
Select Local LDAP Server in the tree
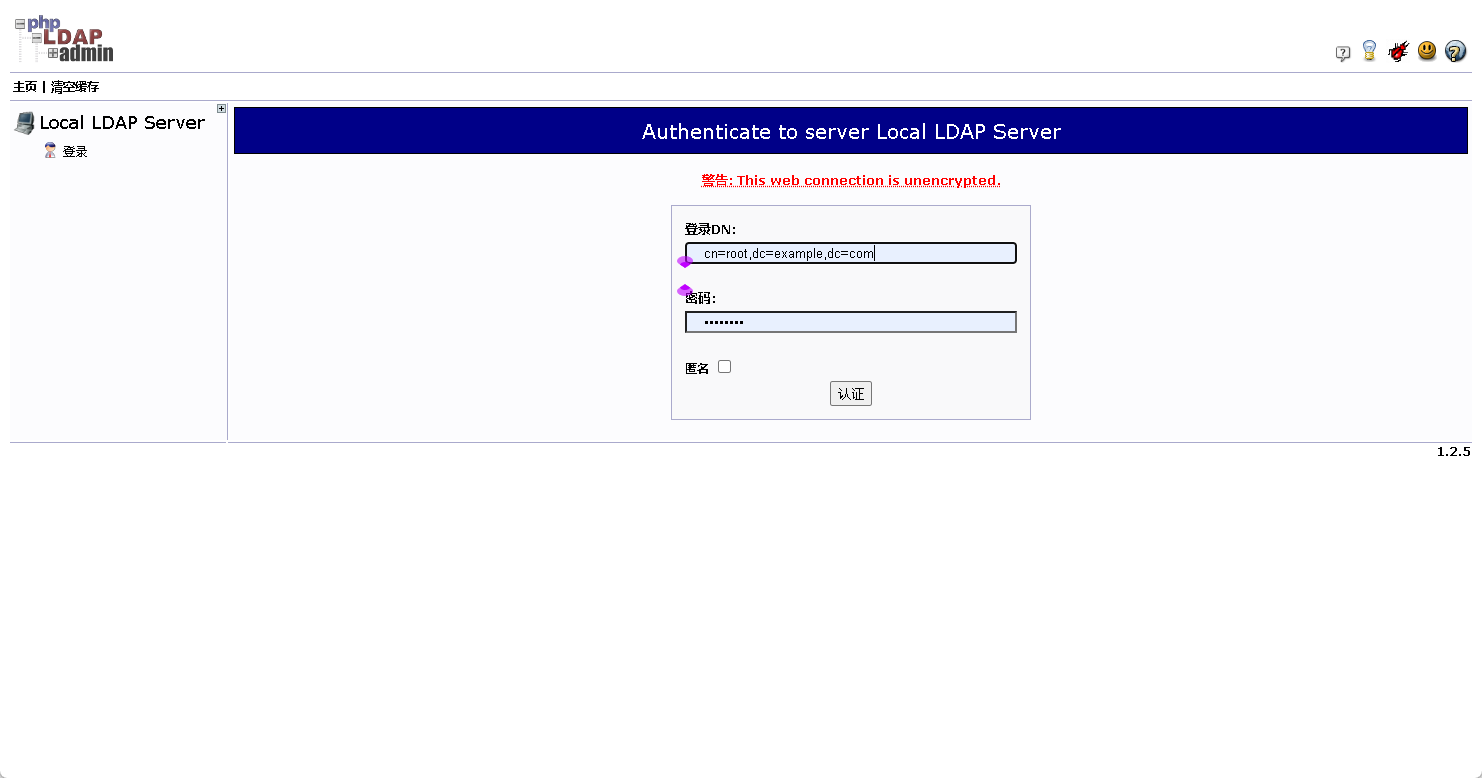pos(122,123)
